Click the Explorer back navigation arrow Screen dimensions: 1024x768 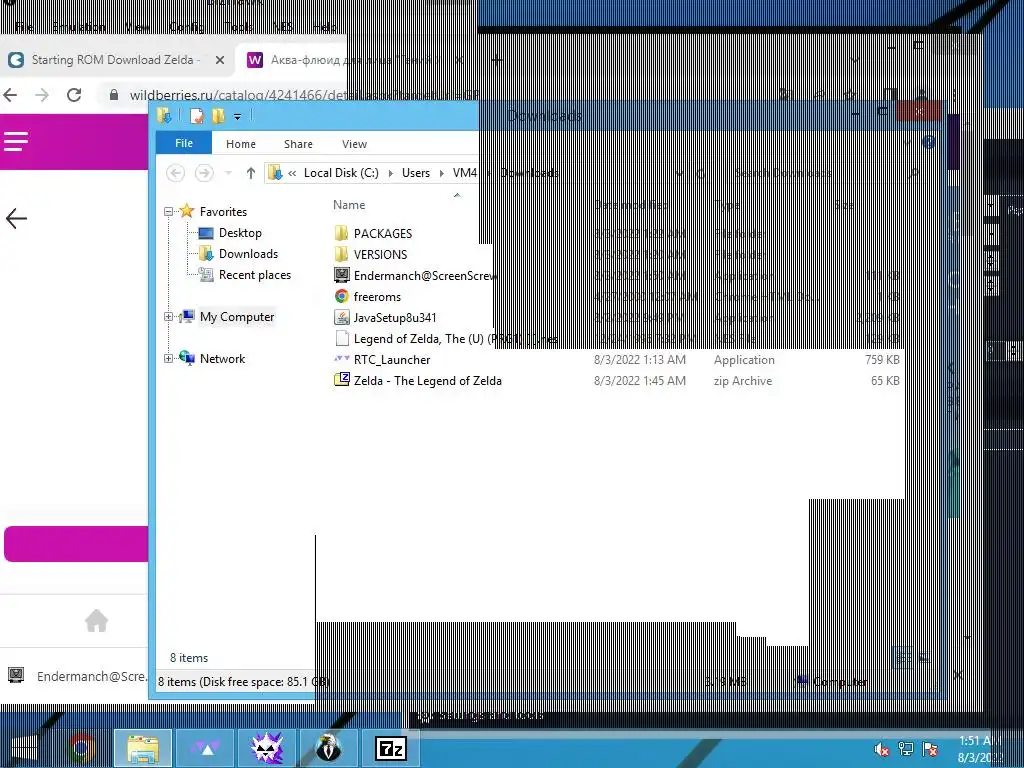click(x=175, y=173)
